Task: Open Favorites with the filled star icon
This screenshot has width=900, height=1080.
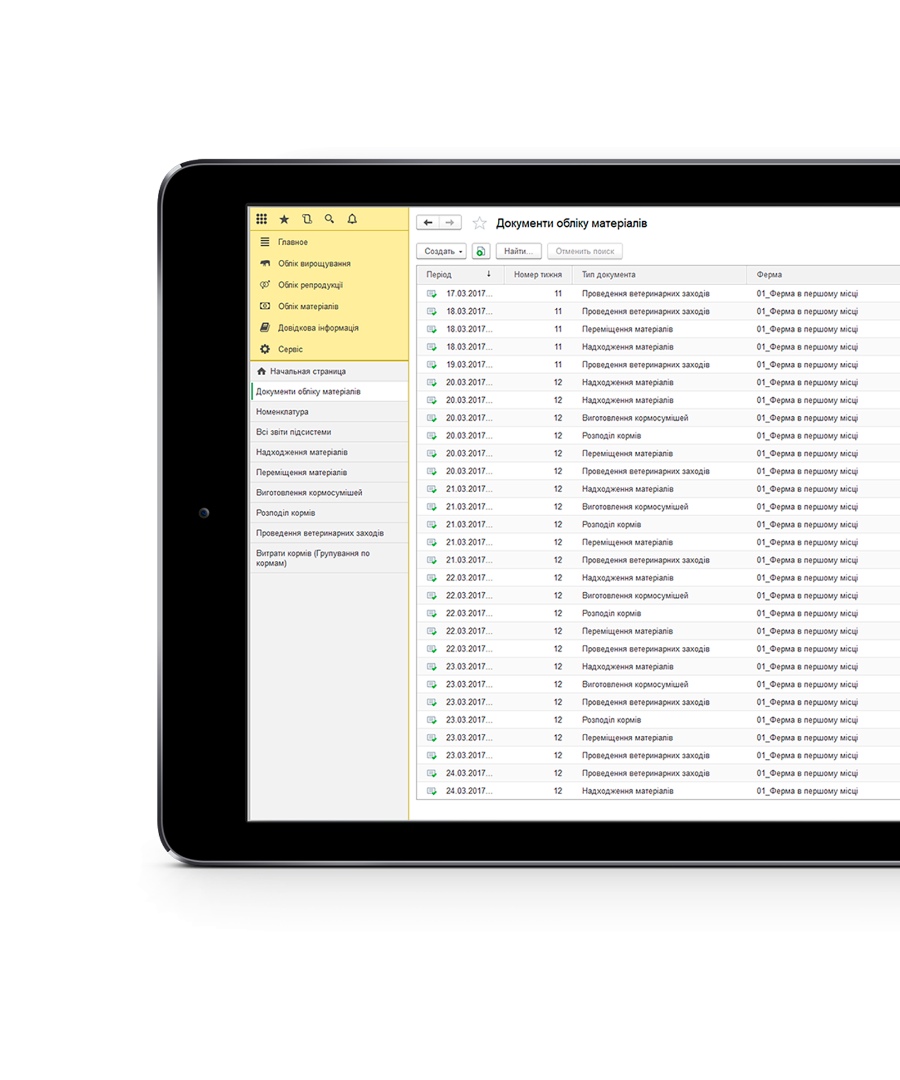Action: [284, 219]
